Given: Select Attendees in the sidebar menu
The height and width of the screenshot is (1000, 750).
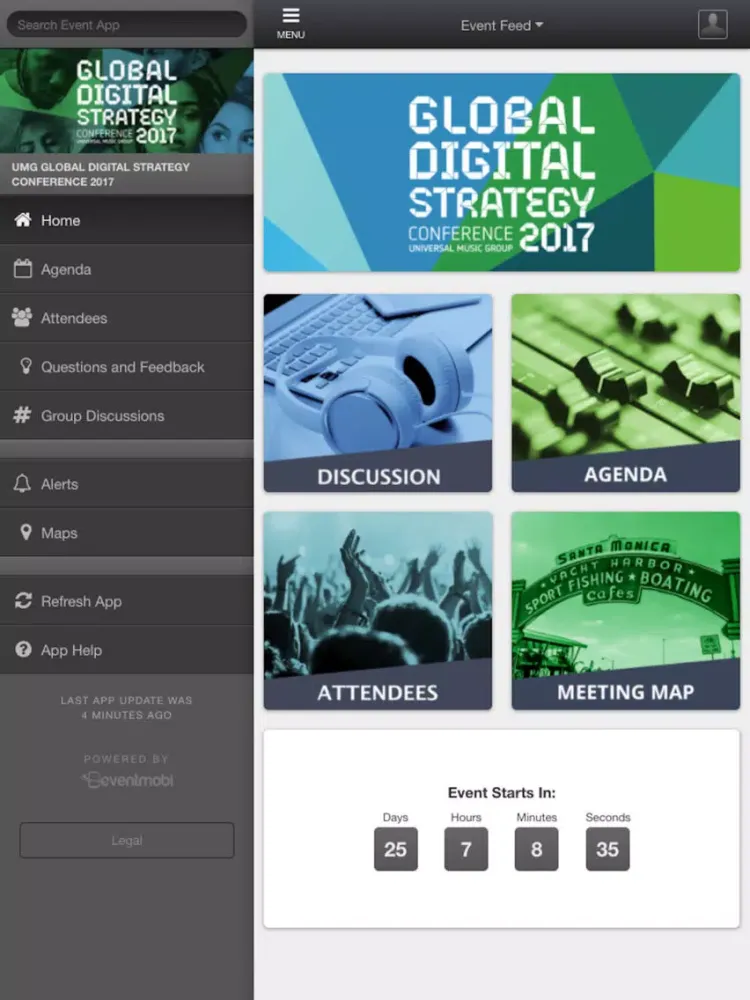Looking at the screenshot, I should (x=127, y=318).
